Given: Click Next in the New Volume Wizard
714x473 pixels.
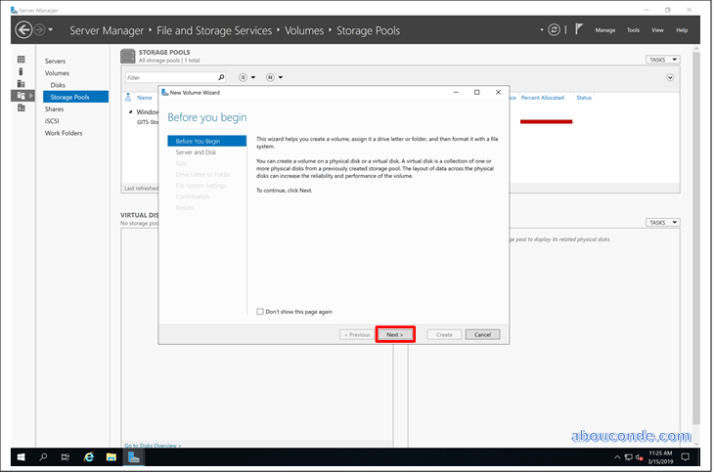Looking at the screenshot, I should (x=395, y=334).
